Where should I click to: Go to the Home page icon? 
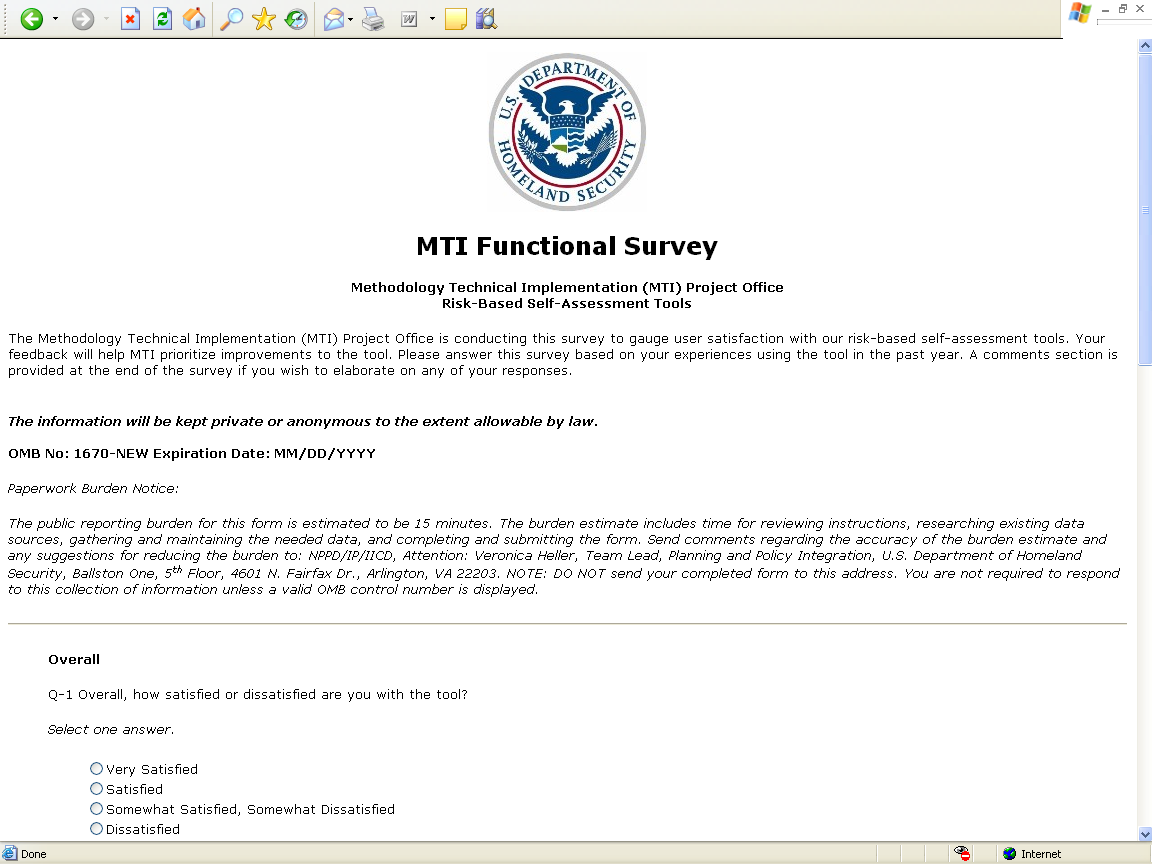coord(194,19)
